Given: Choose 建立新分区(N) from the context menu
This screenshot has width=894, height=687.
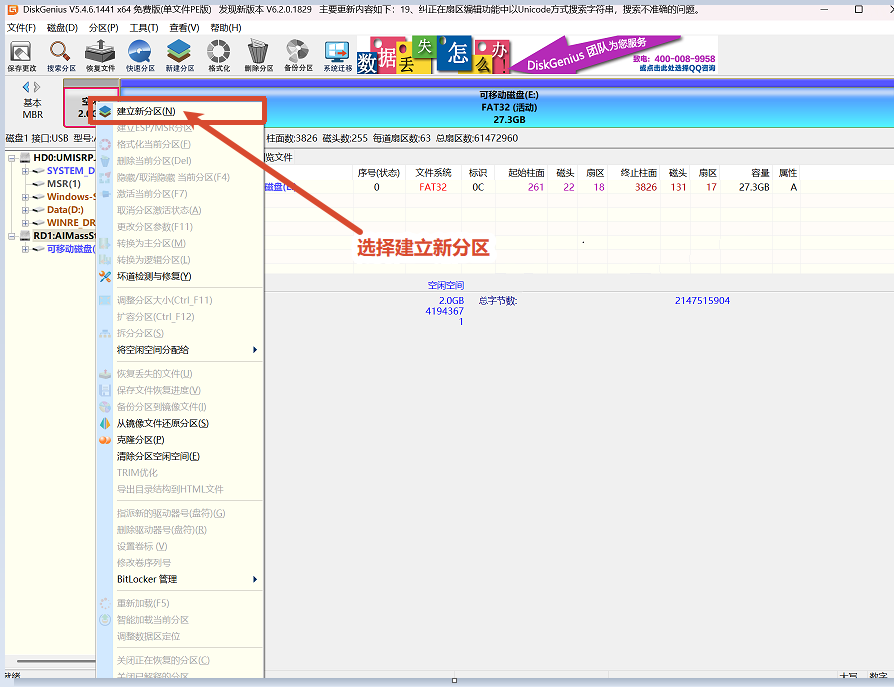Looking at the screenshot, I should (x=180, y=112).
